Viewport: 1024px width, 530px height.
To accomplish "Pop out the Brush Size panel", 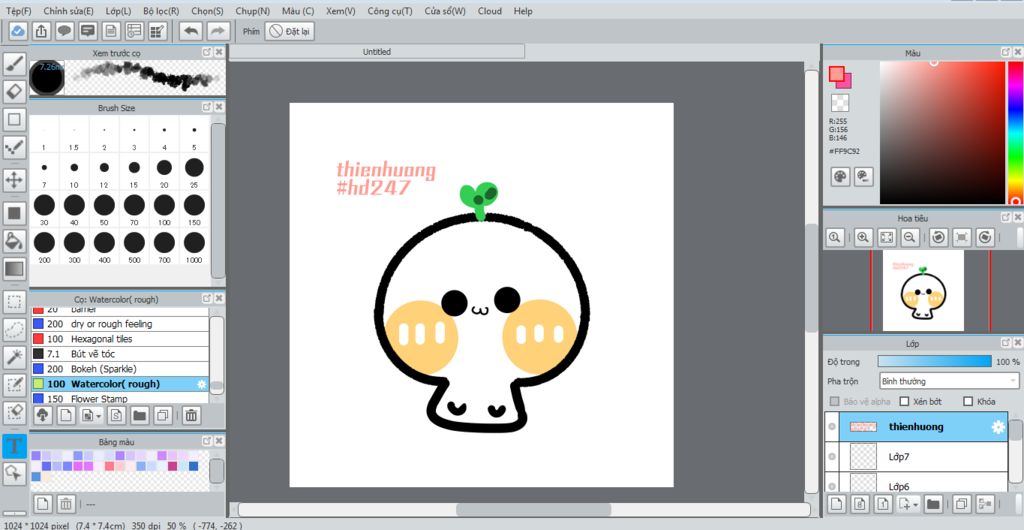I will click(206, 107).
